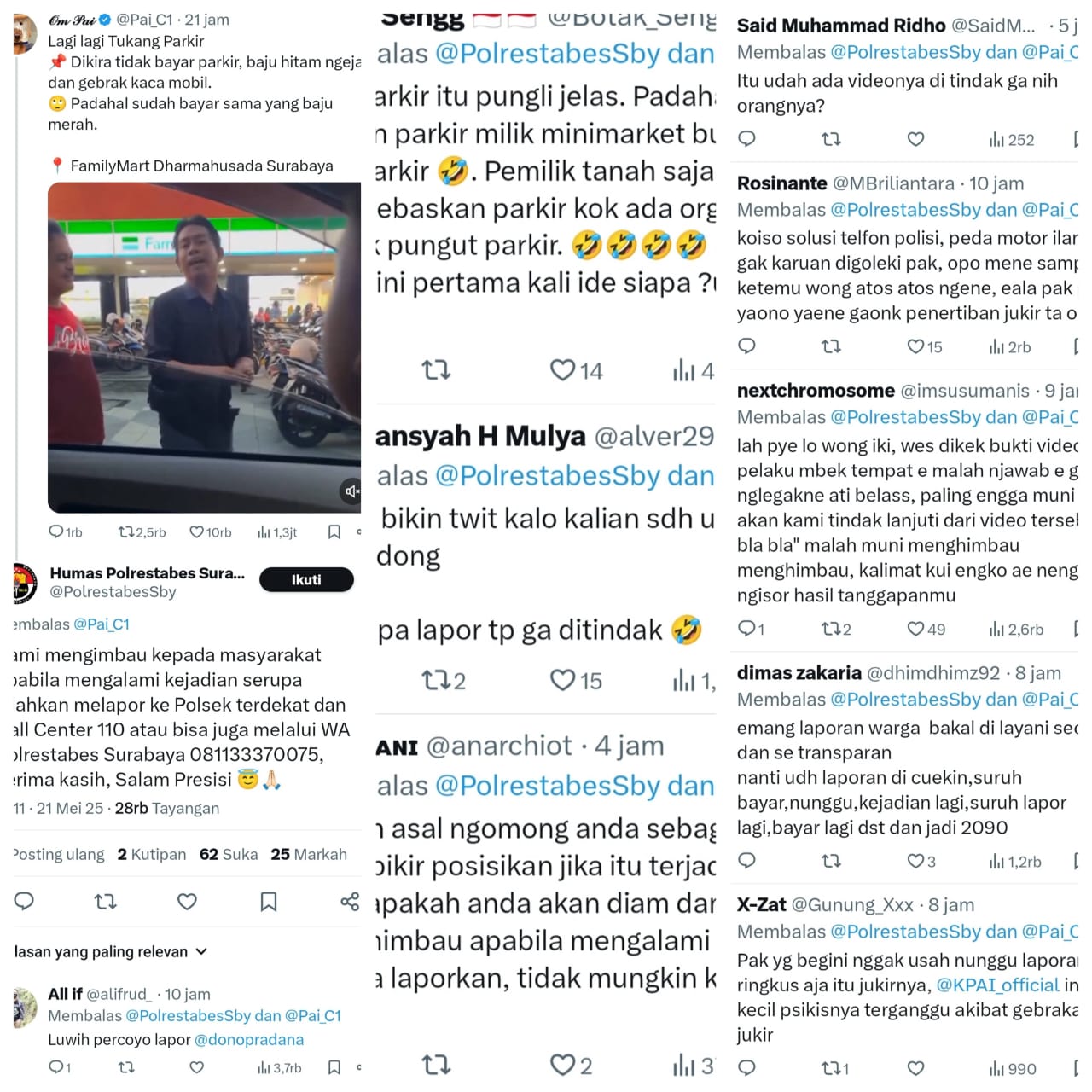
Task: Like Om Pai's tweet with 10rb likes
Action: click(x=211, y=532)
